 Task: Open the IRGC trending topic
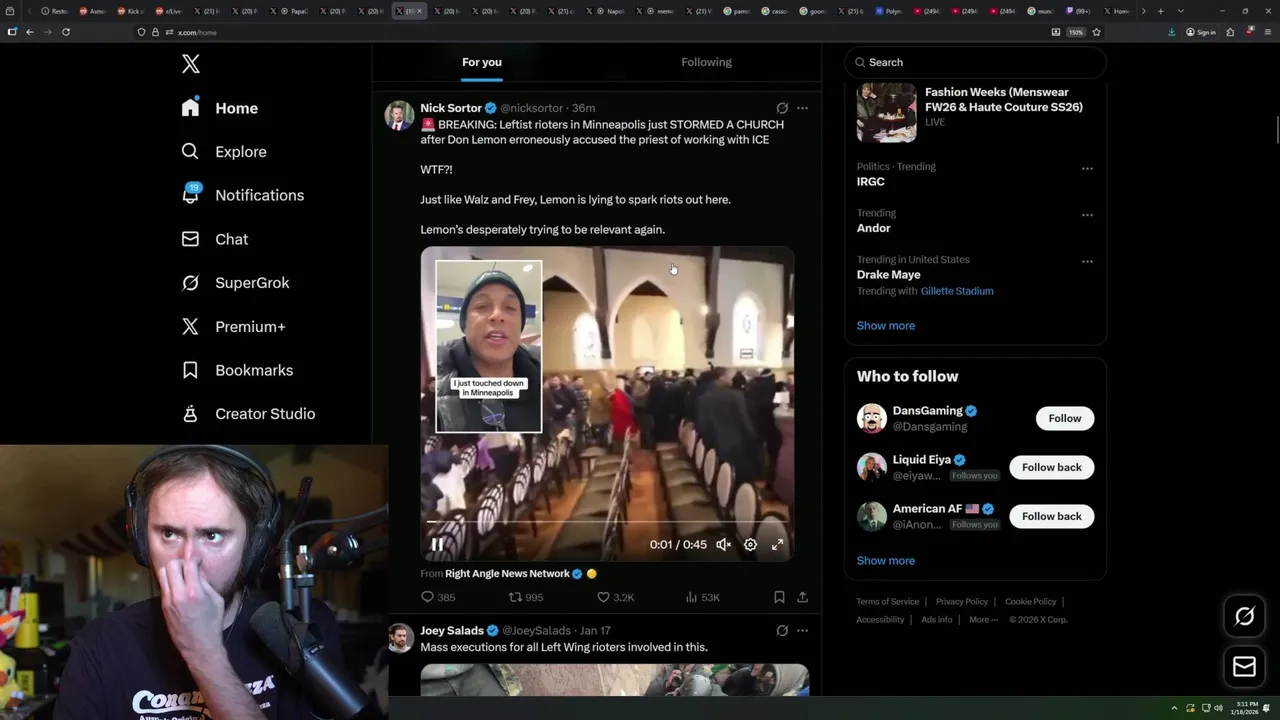[870, 182]
